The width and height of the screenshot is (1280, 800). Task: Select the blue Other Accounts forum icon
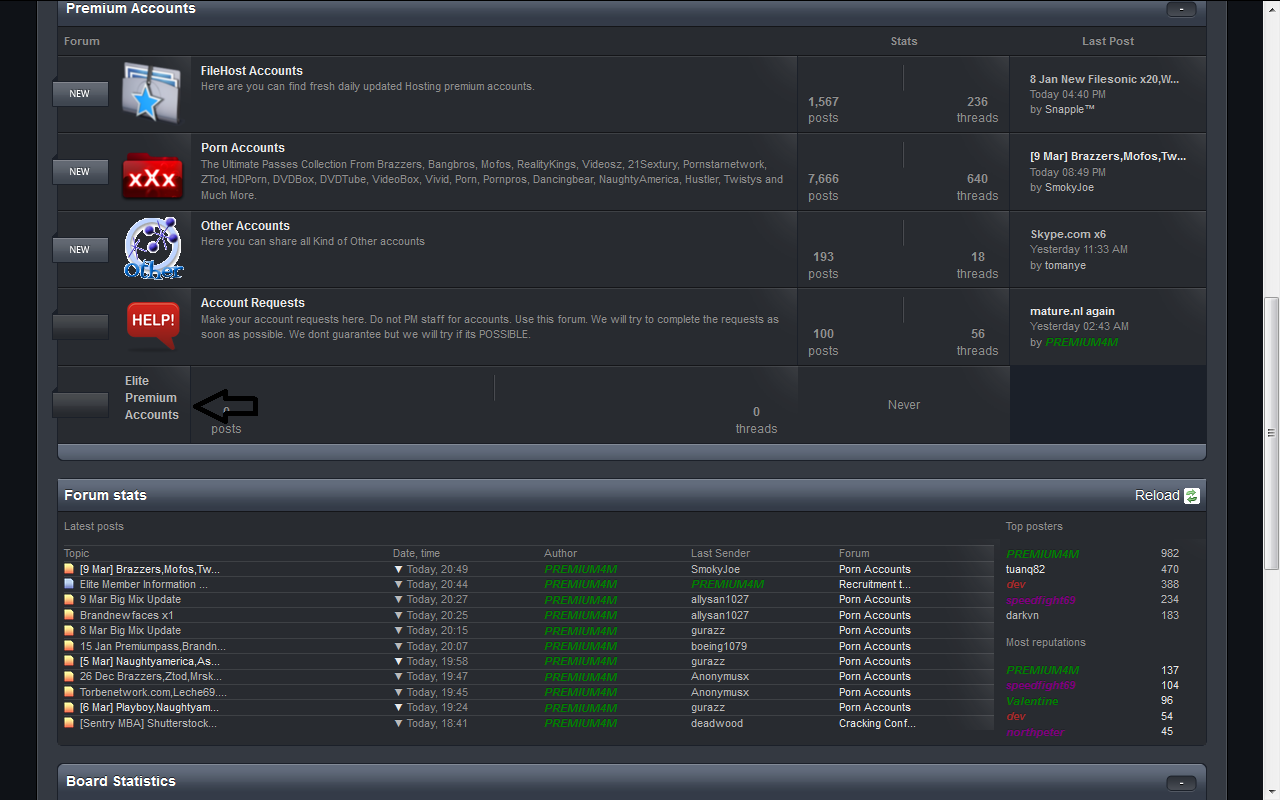coord(154,248)
